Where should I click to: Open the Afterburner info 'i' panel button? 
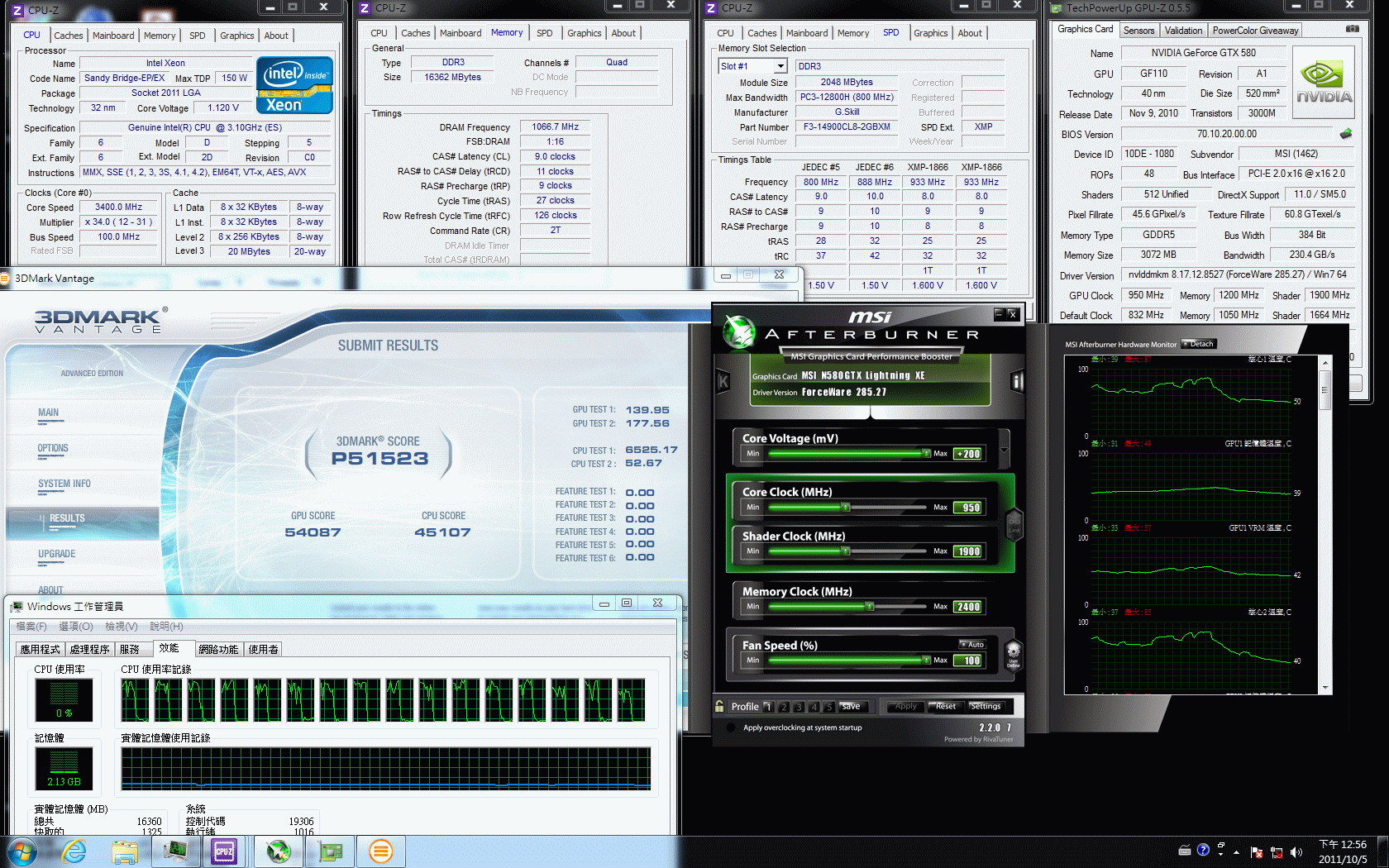[x=1017, y=381]
